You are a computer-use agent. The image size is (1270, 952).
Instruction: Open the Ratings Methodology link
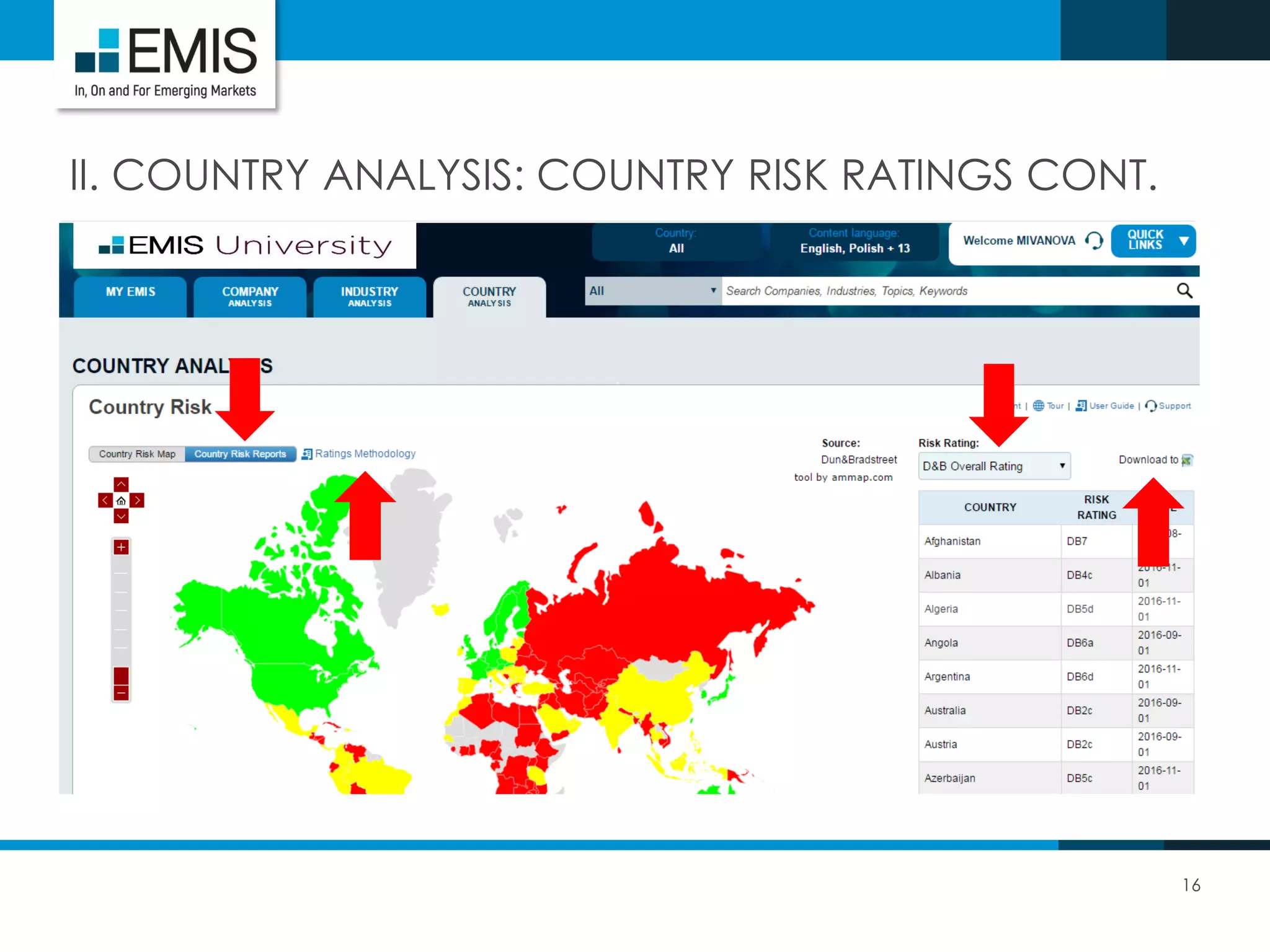[365, 454]
